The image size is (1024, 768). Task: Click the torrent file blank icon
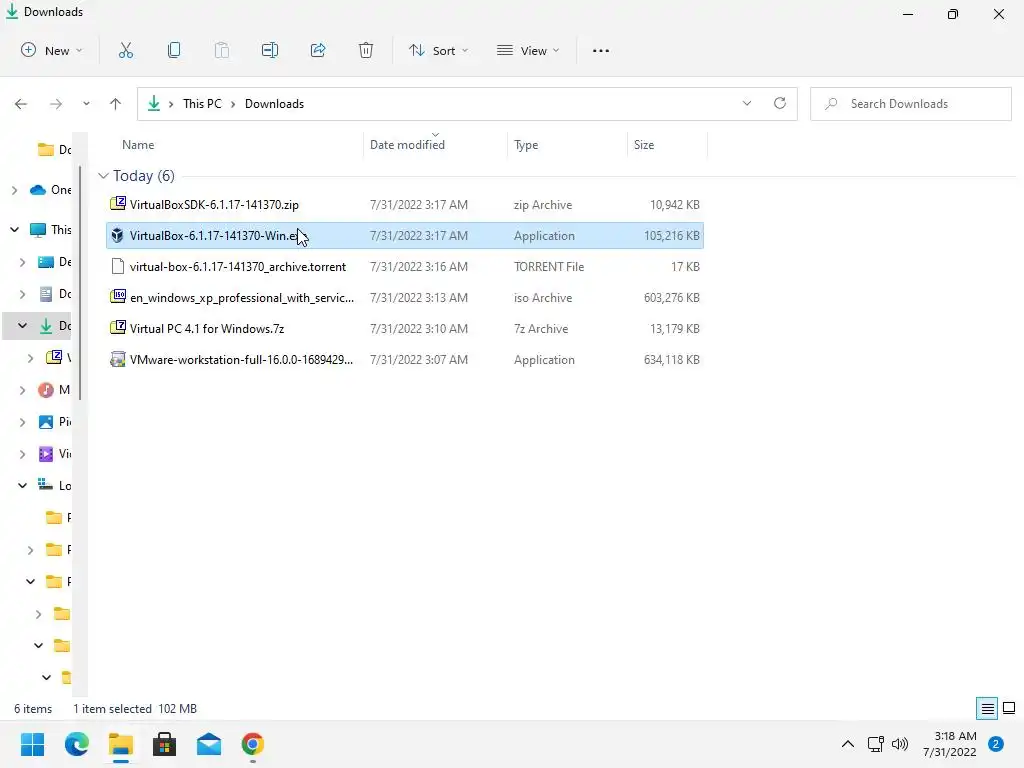118,266
